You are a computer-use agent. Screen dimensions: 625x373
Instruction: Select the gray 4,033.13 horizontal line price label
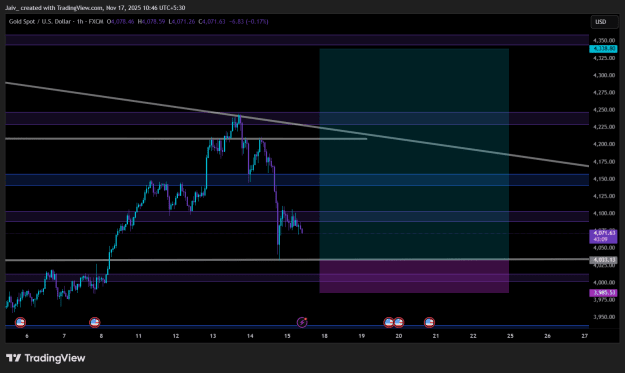[603, 260]
